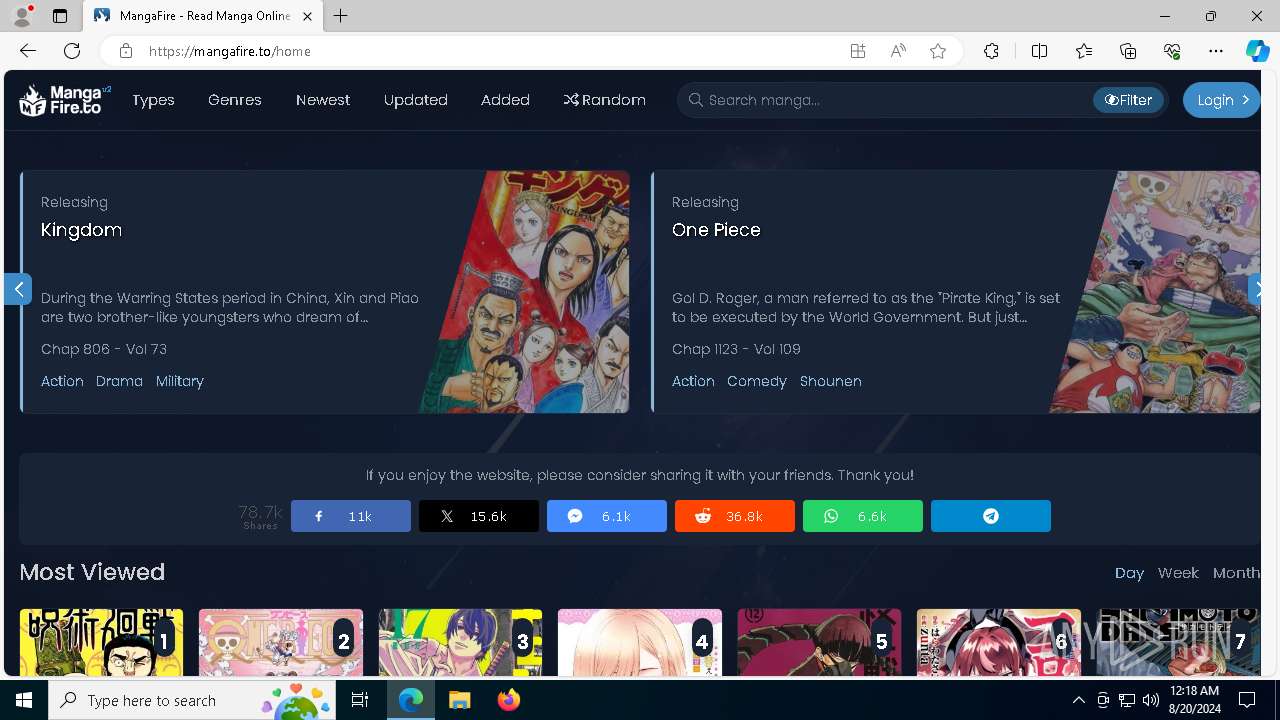Viewport: 1280px width, 720px height.
Task: Click the address bar URL
Action: (230, 51)
